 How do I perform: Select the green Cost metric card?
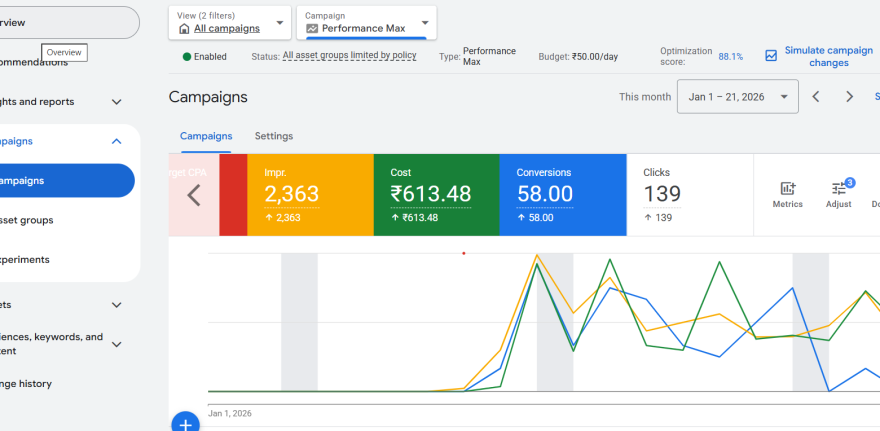tap(435, 195)
